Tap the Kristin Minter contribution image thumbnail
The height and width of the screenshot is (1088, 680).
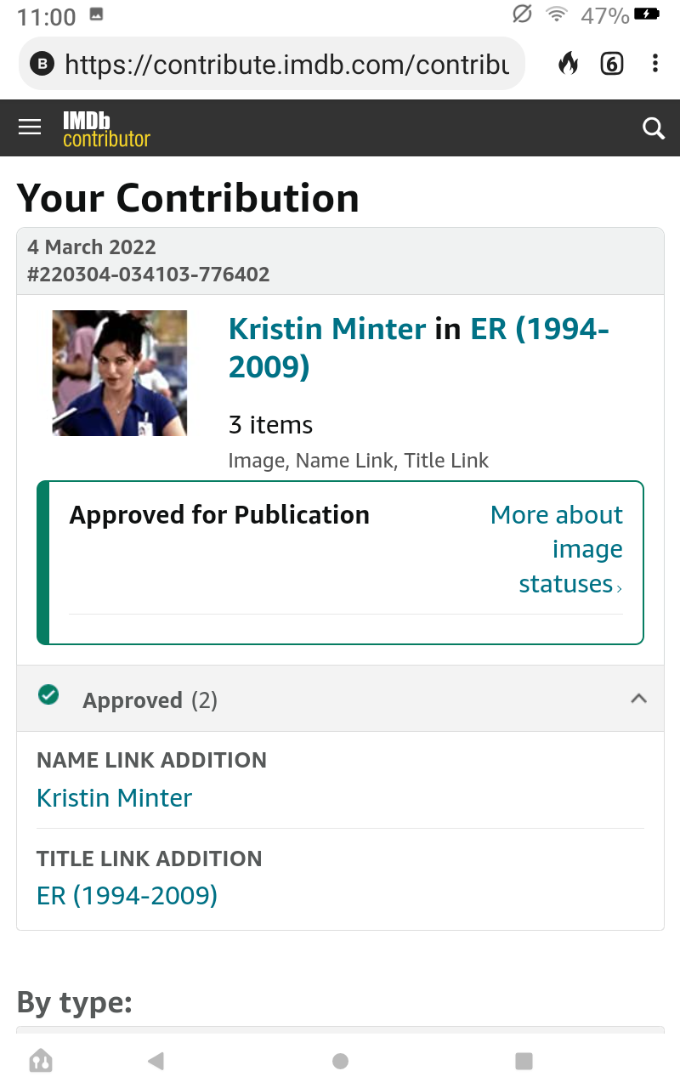119,373
